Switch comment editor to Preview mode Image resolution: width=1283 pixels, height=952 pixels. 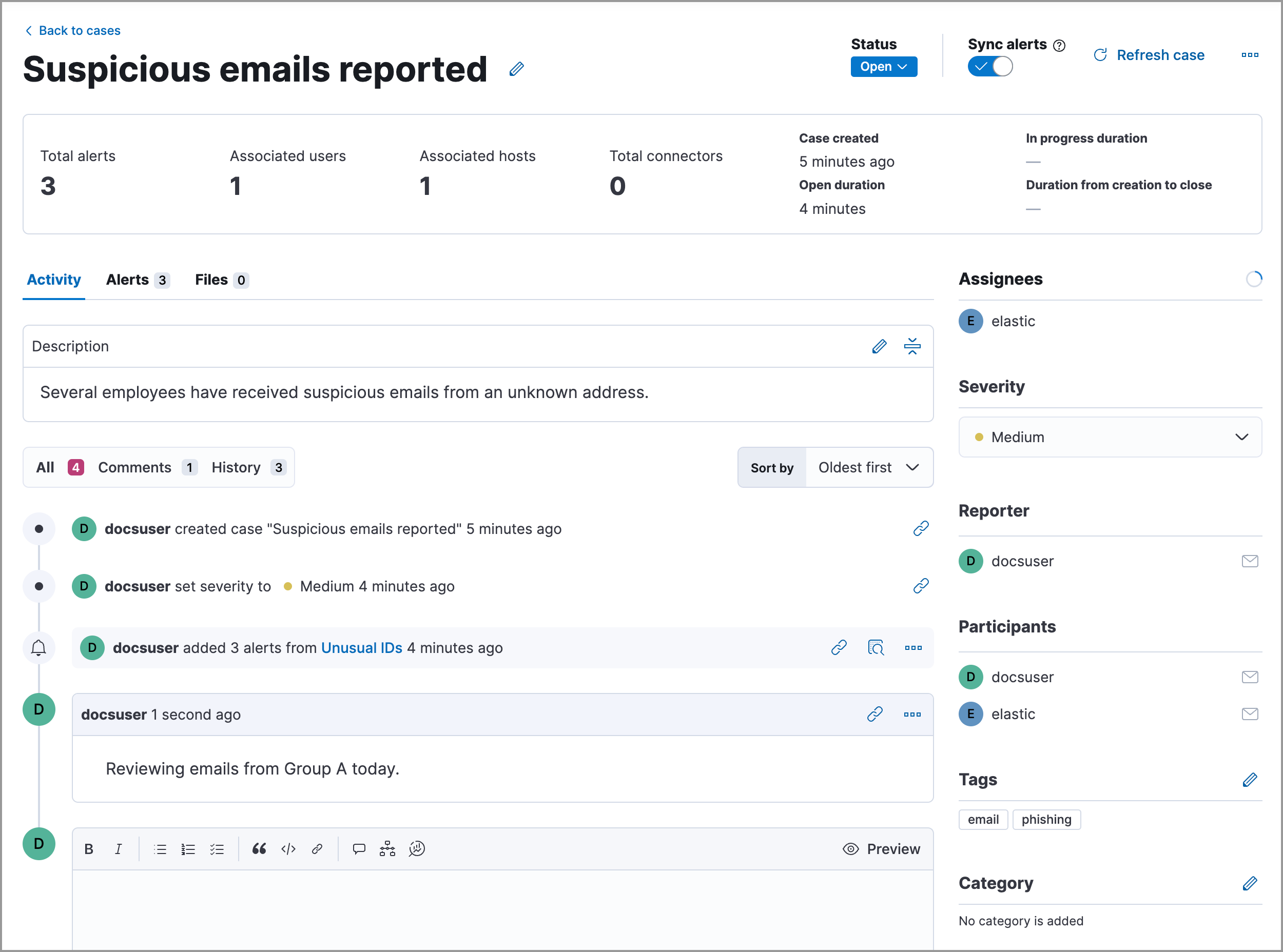pyautogui.click(x=881, y=849)
